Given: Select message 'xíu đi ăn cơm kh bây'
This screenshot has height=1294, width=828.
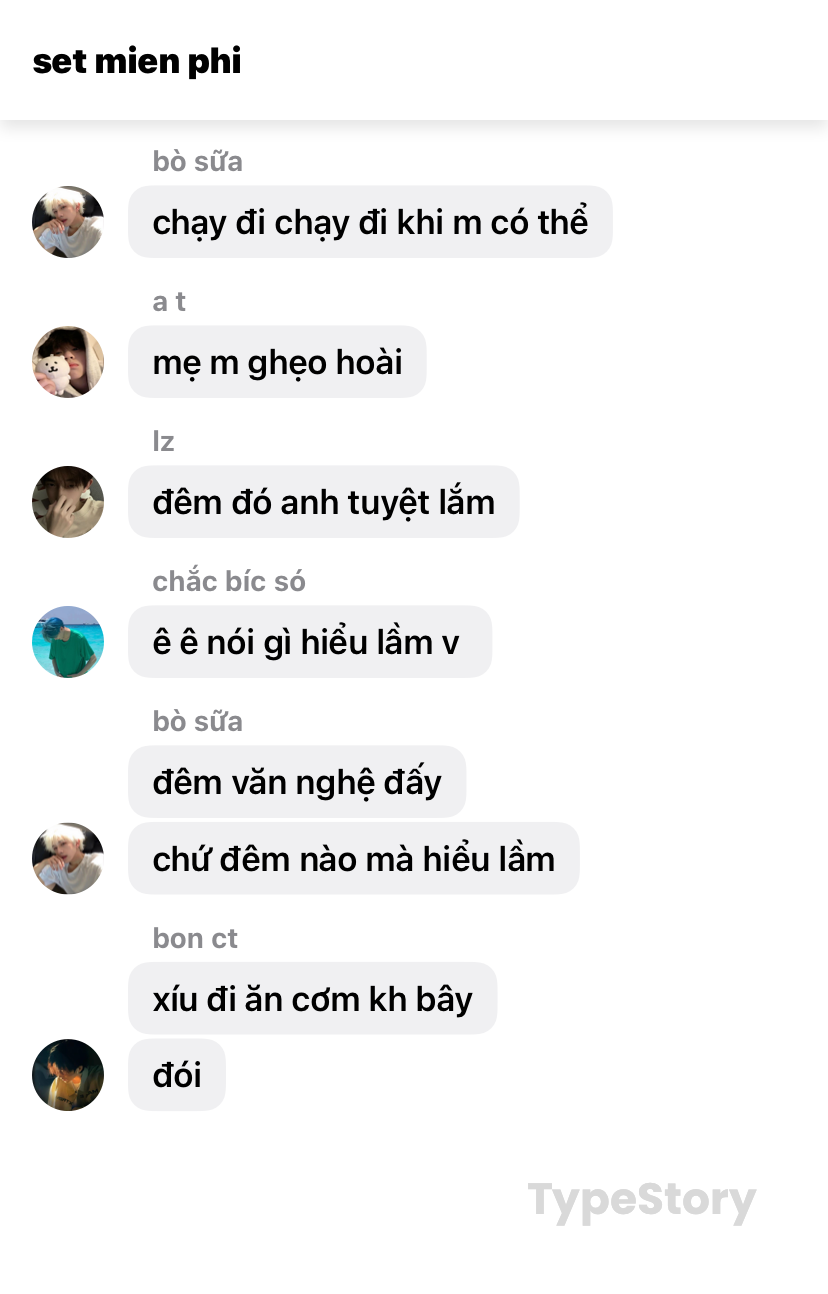Looking at the screenshot, I should pos(313,998).
